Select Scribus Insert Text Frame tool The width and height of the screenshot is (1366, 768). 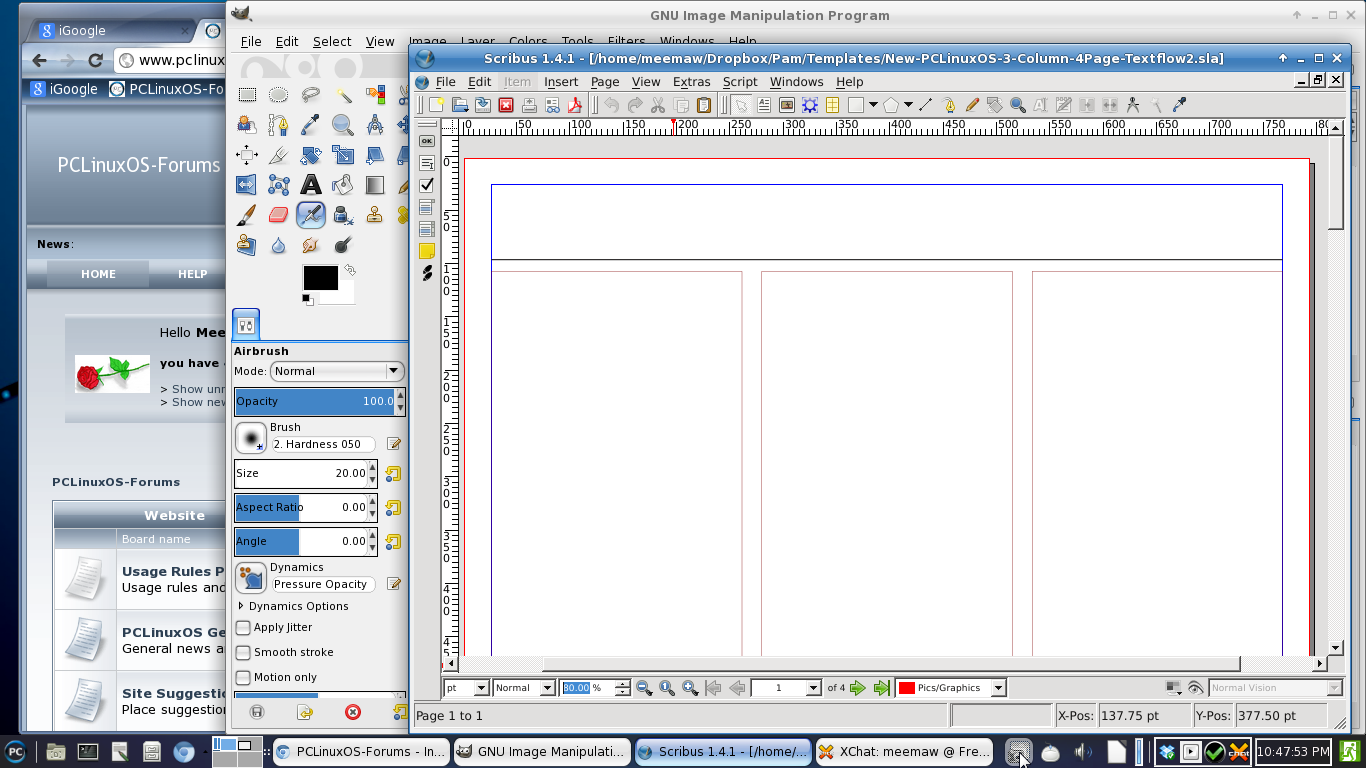pos(763,105)
